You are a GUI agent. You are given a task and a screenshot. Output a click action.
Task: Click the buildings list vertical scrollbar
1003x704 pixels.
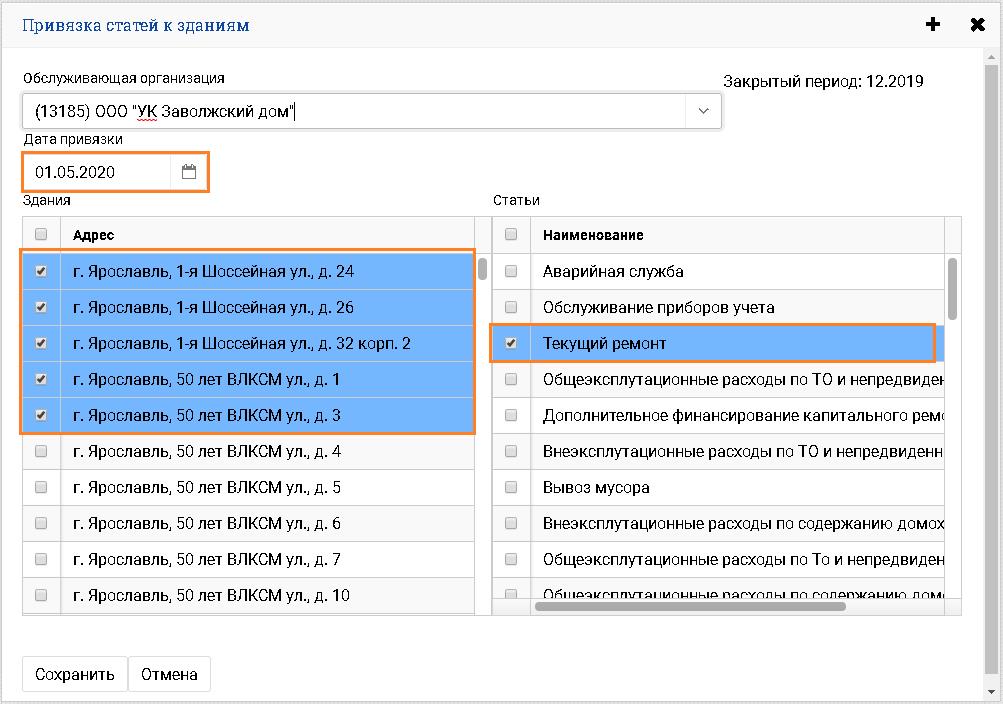482,270
